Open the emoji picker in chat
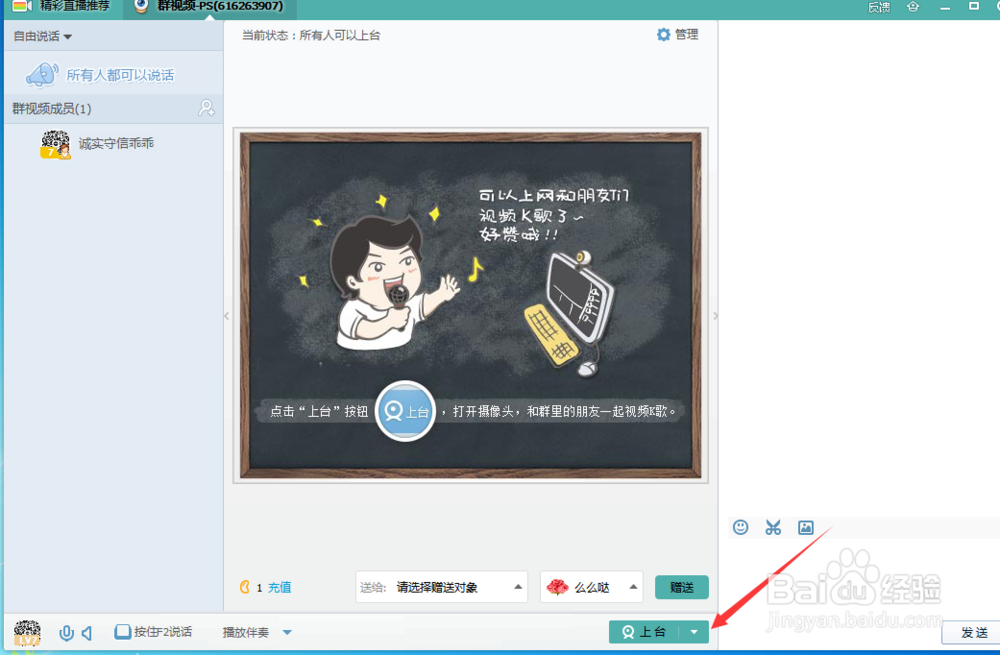This screenshot has height=655, width=1000. 740,527
